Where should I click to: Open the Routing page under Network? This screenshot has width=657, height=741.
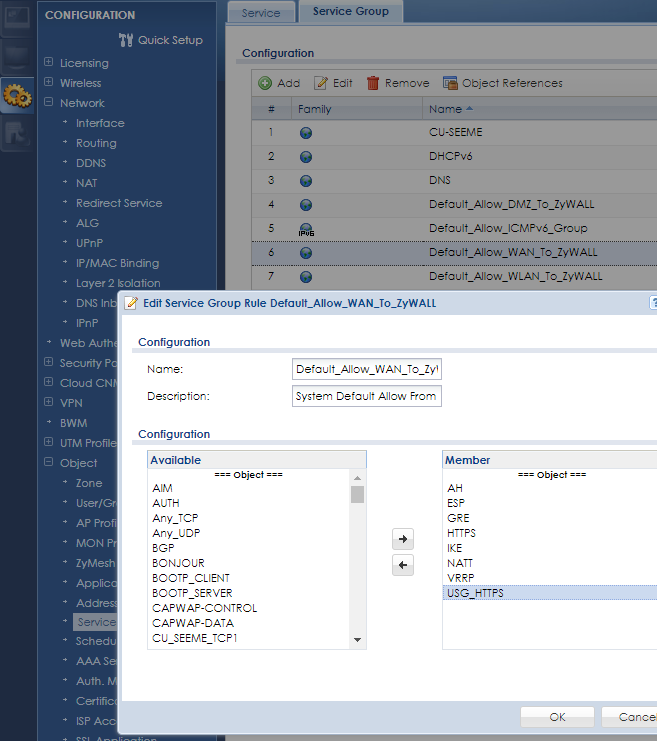(x=96, y=143)
